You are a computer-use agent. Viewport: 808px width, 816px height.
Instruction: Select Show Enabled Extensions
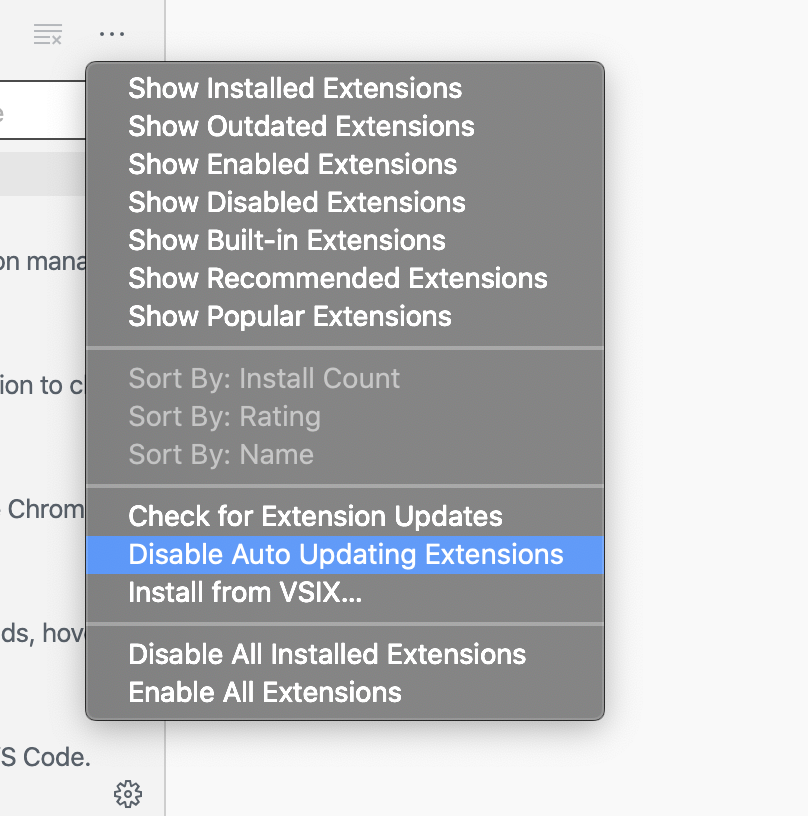click(x=291, y=165)
